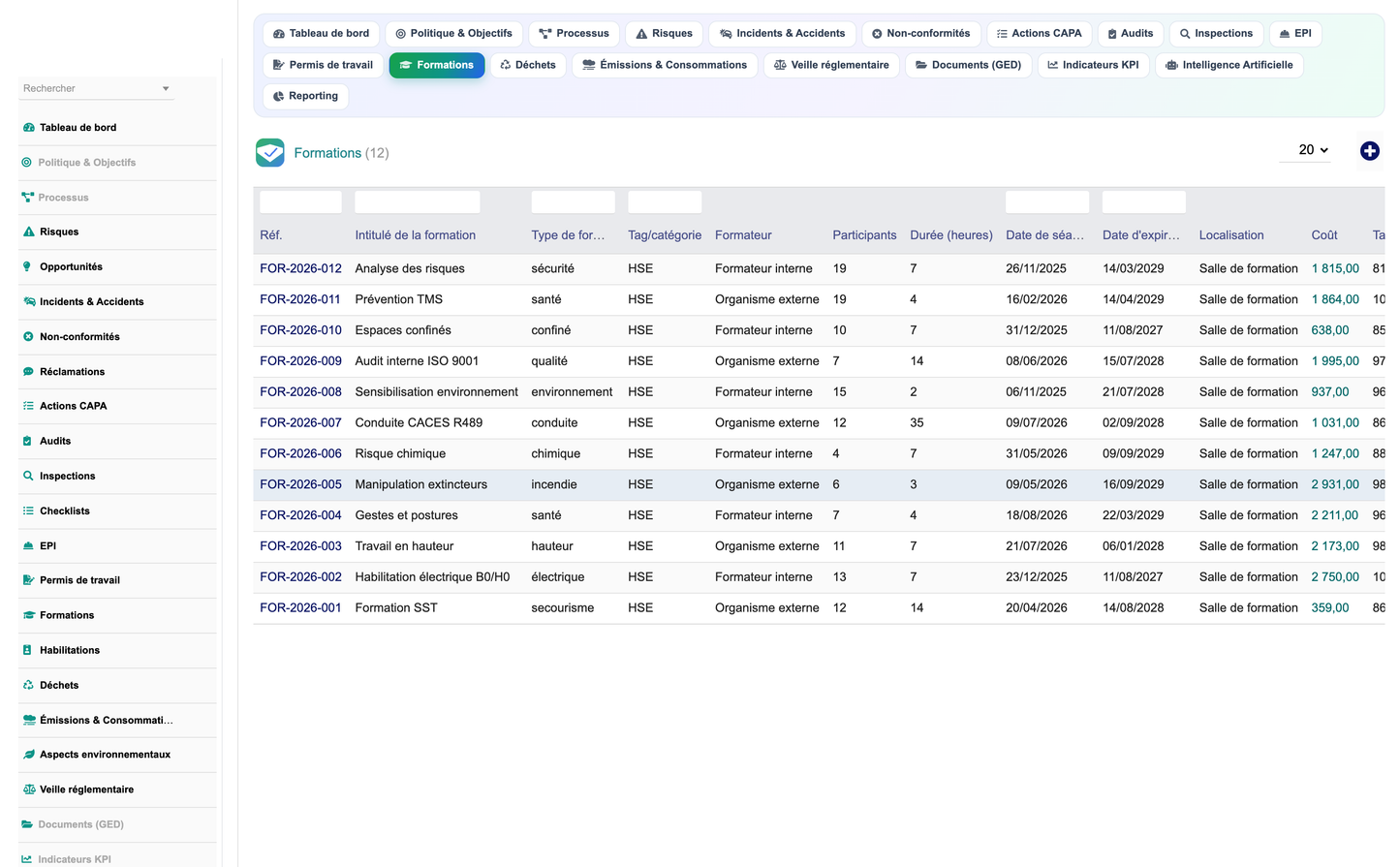1400x867 pixels.
Task: Sort by the Formateur column header
Action: (743, 235)
